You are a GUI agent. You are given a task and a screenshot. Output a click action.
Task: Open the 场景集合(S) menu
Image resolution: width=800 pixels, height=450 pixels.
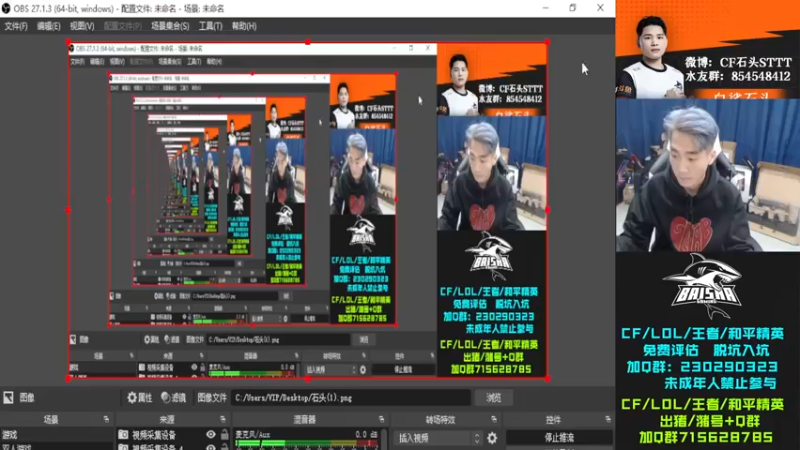(170, 26)
